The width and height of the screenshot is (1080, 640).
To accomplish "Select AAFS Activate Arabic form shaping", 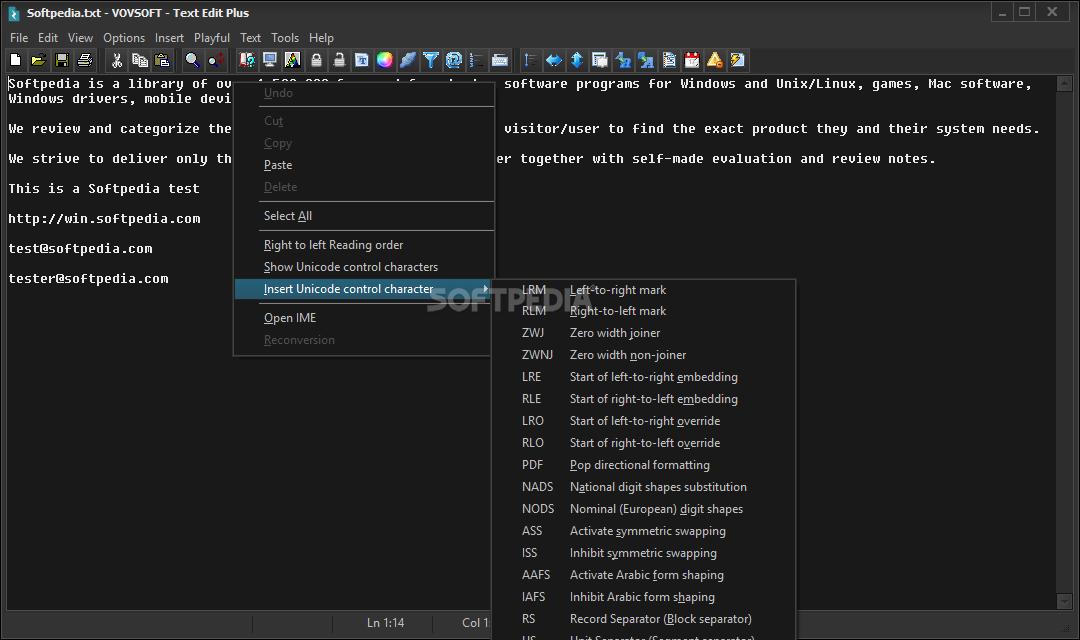I will pos(643,575).
